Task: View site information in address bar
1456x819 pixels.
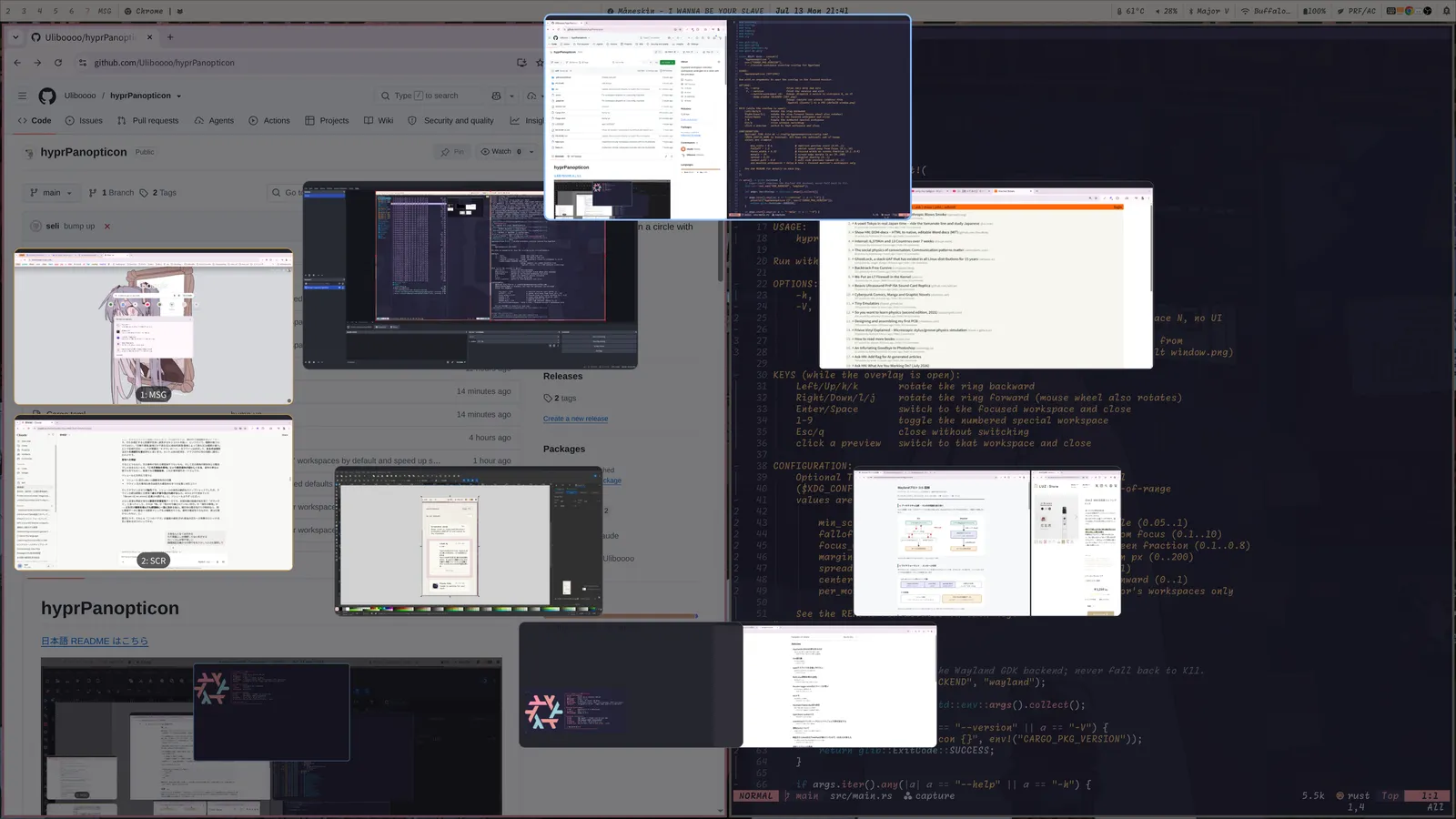Action: 83,63
